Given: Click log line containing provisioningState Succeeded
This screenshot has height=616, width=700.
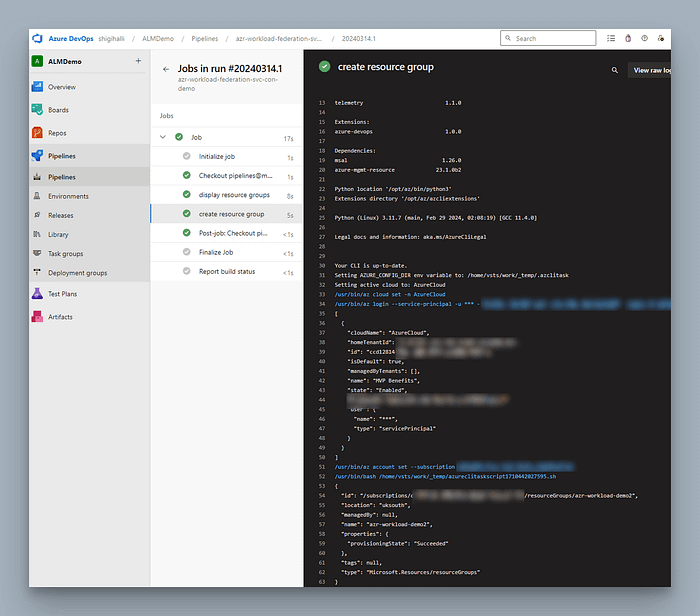Looking at the screenshot, I should [398, 544].
